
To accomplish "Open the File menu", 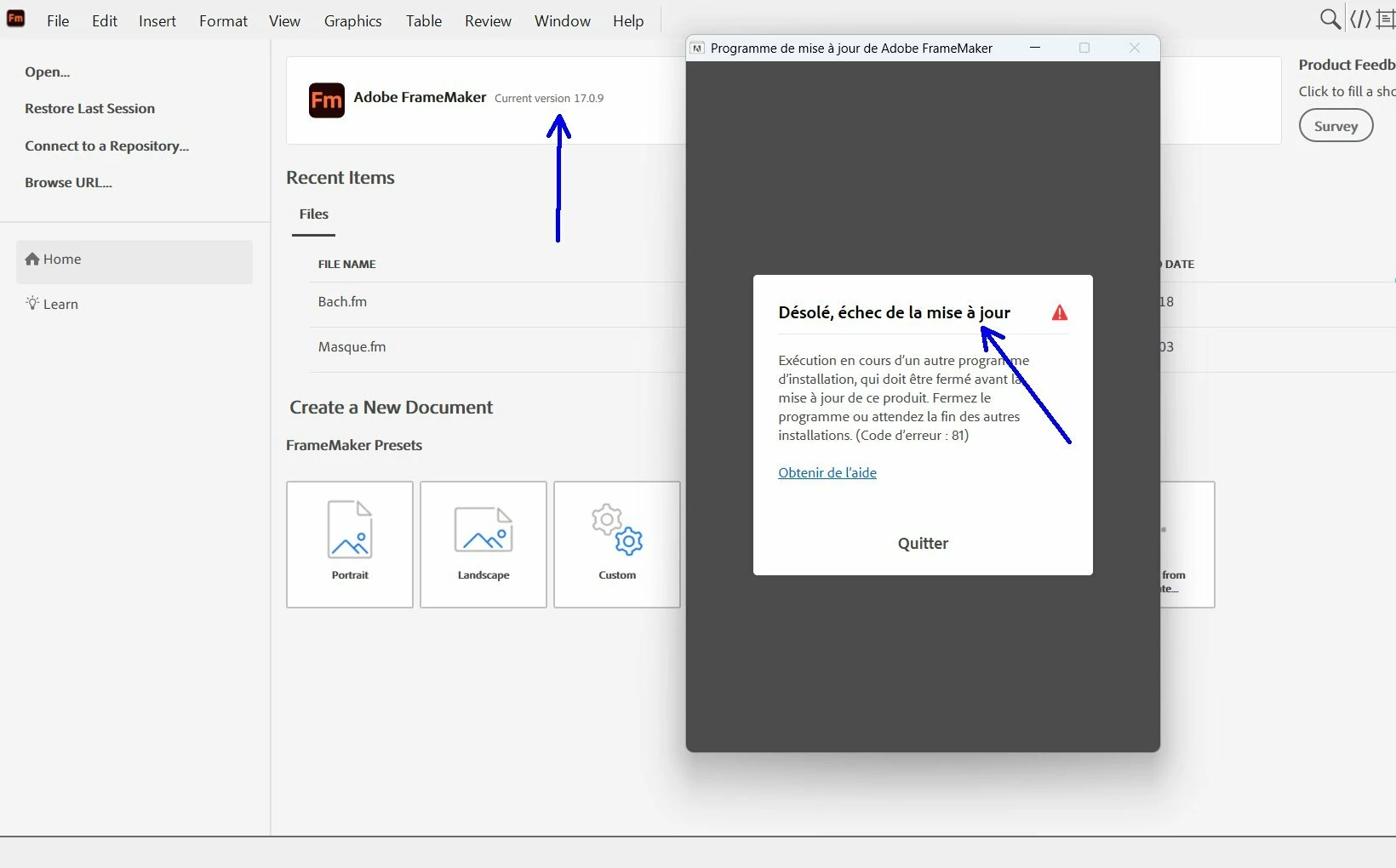I will coord(58,20).
